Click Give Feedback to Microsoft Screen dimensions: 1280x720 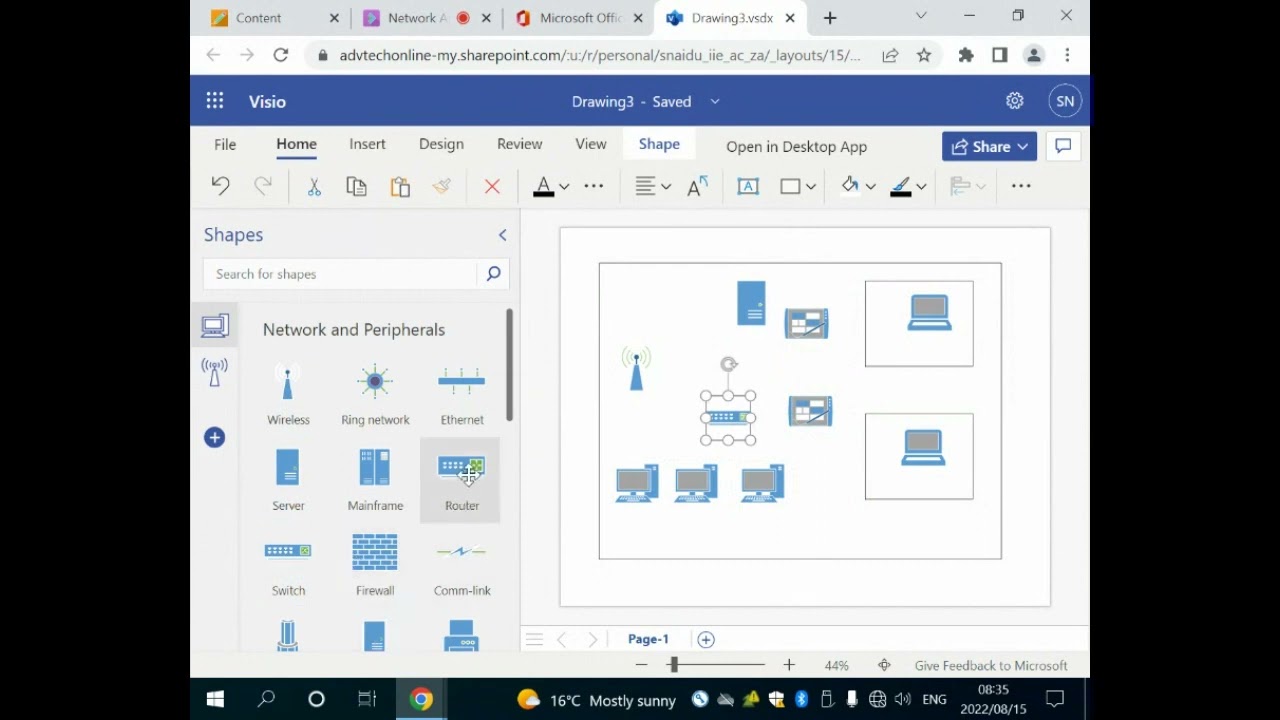click(991, 666)
